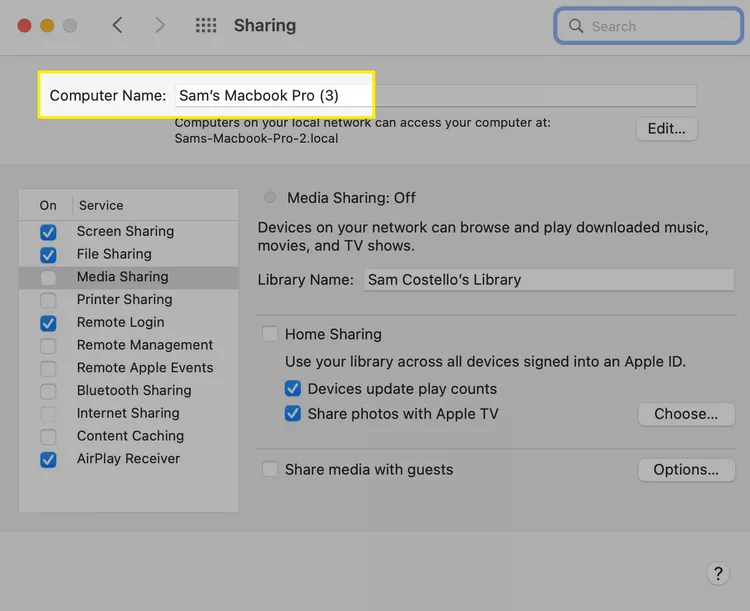The height and width of the screenshot is (611, 750).
Task: Enable Share media with guests checkbox
Action: [270, 469]
